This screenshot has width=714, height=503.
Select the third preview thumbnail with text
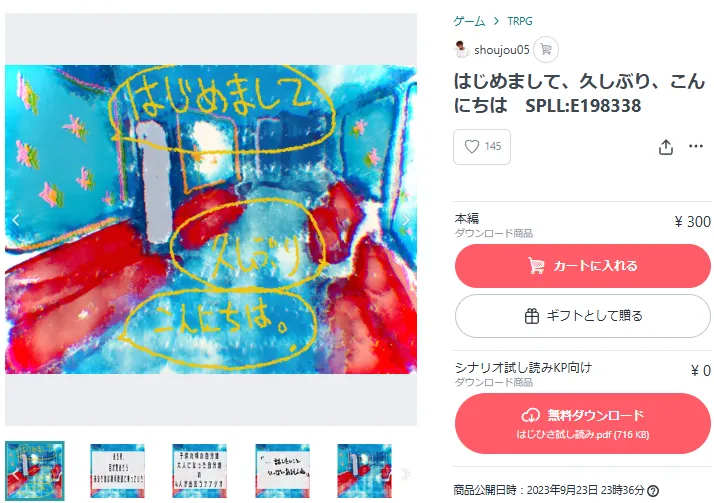tap(199, 471)
